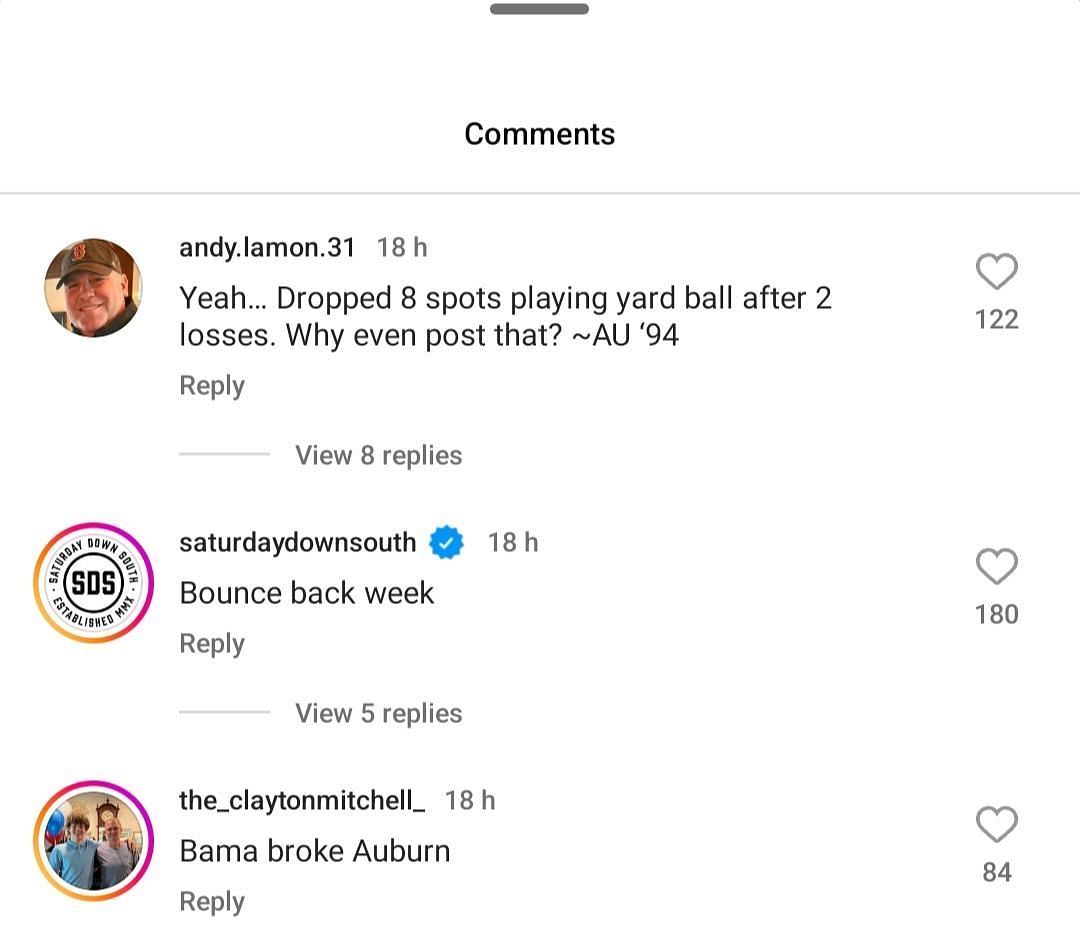Like saturdaydownsouth's Bounce back week comment
This screenshot has width=1080, height=927.
[x=996, y=567]
